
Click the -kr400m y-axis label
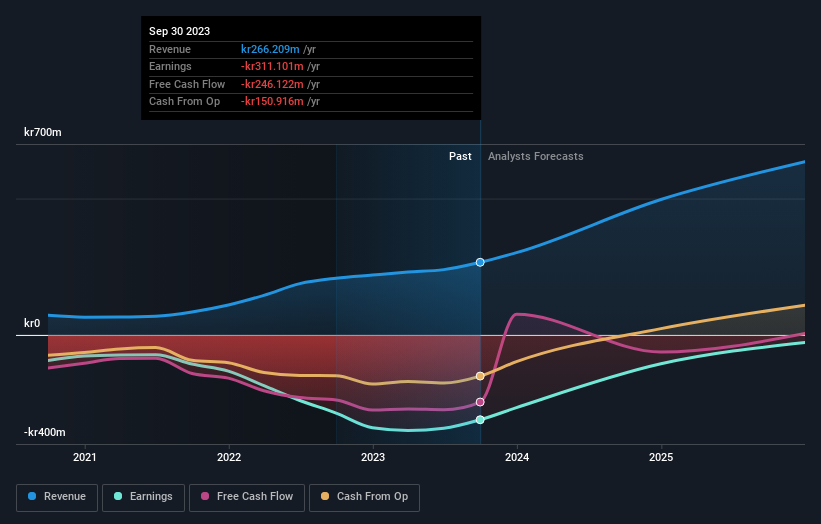pos(45,432)
